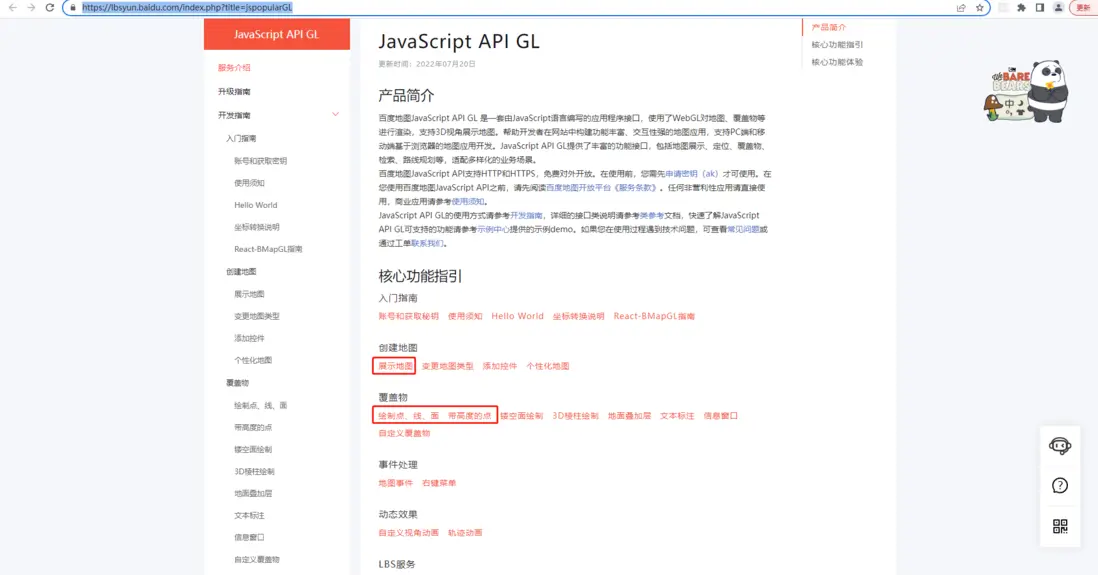Open 地面叠加层 in the left sidebar
1098x575 pixels.
point(253,494)
